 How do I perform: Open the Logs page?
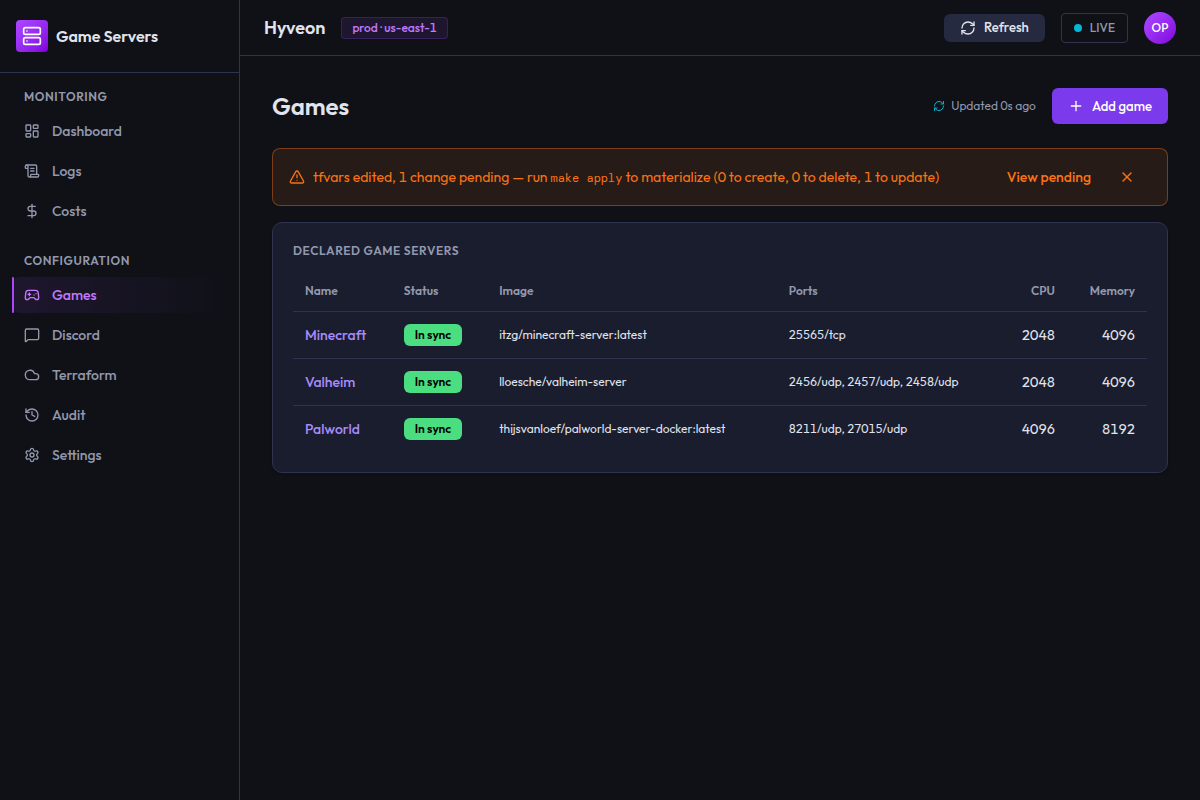point(120,171)
